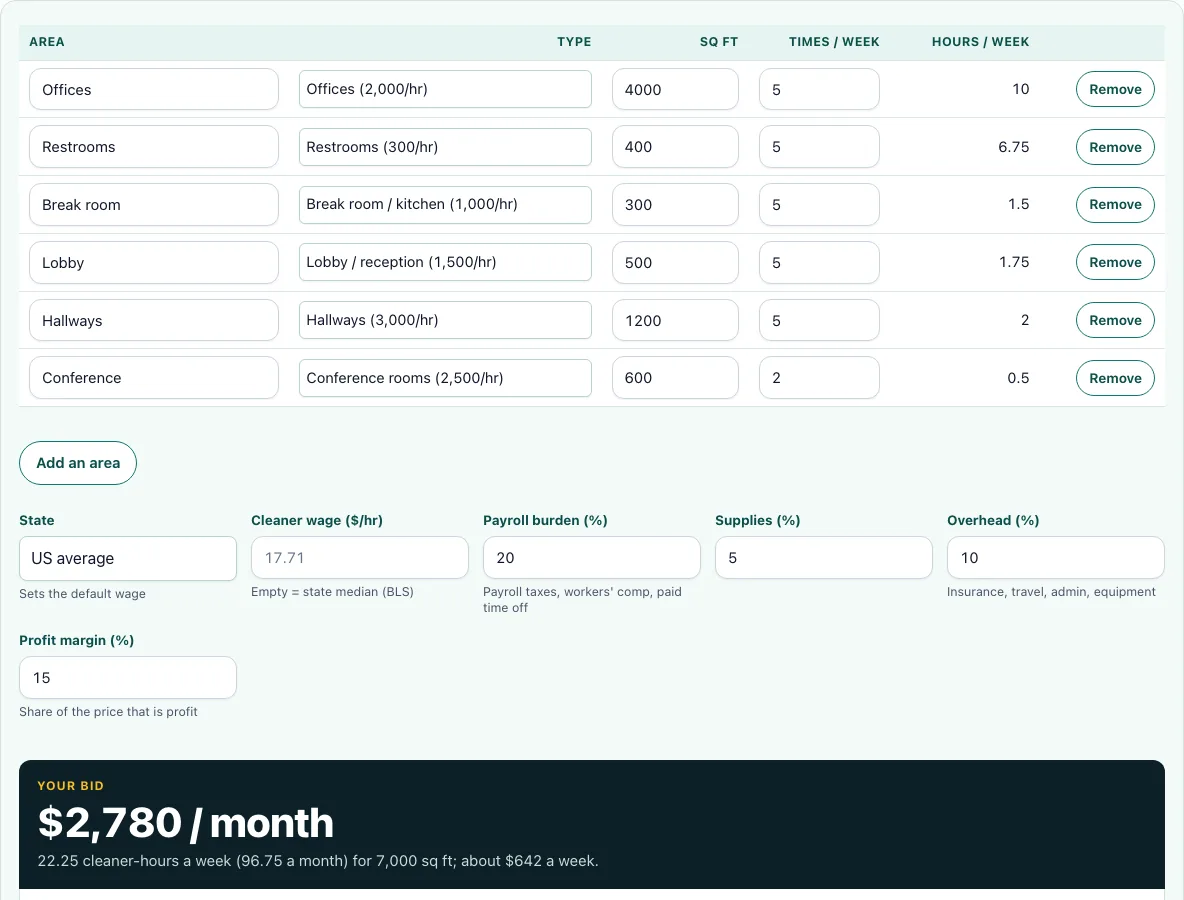The height and width of the screenshot is (900, 1184).
Task: Focus Lobby times per week field
Action: [819, 262]
